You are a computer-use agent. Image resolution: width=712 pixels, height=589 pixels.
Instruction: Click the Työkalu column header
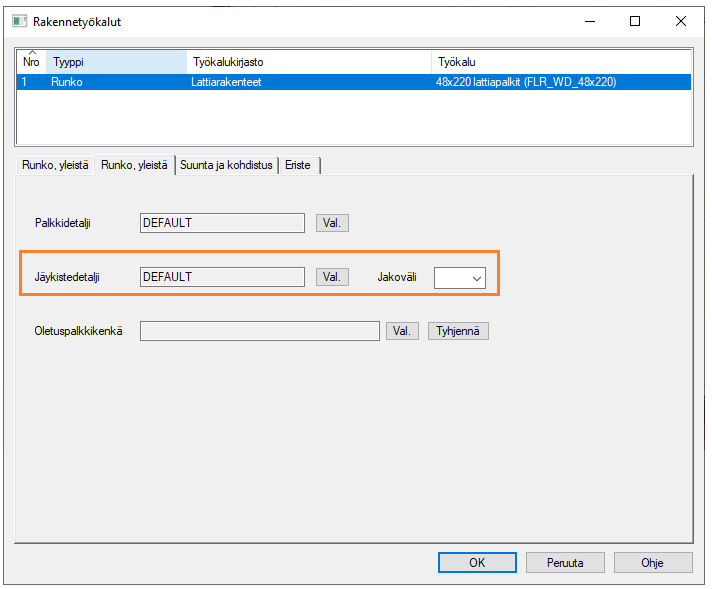point(560,62)
